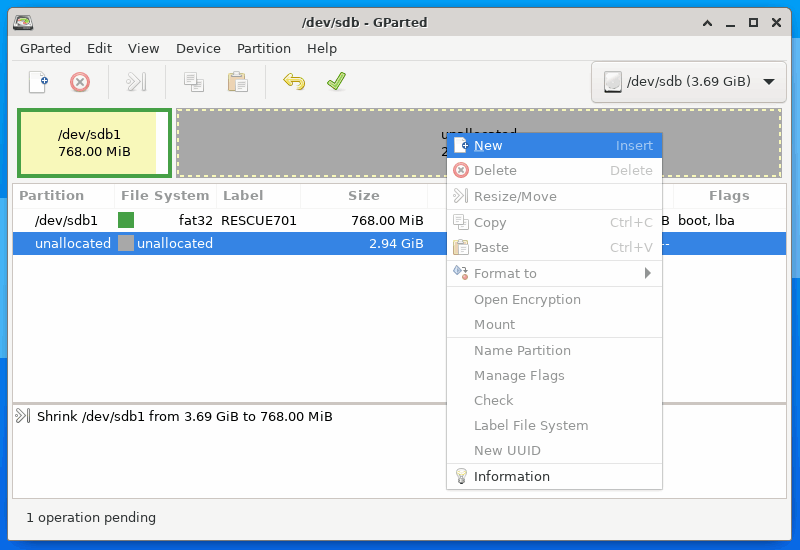Open the Help menu
This screenshot has height=550, width=800.
322,48
